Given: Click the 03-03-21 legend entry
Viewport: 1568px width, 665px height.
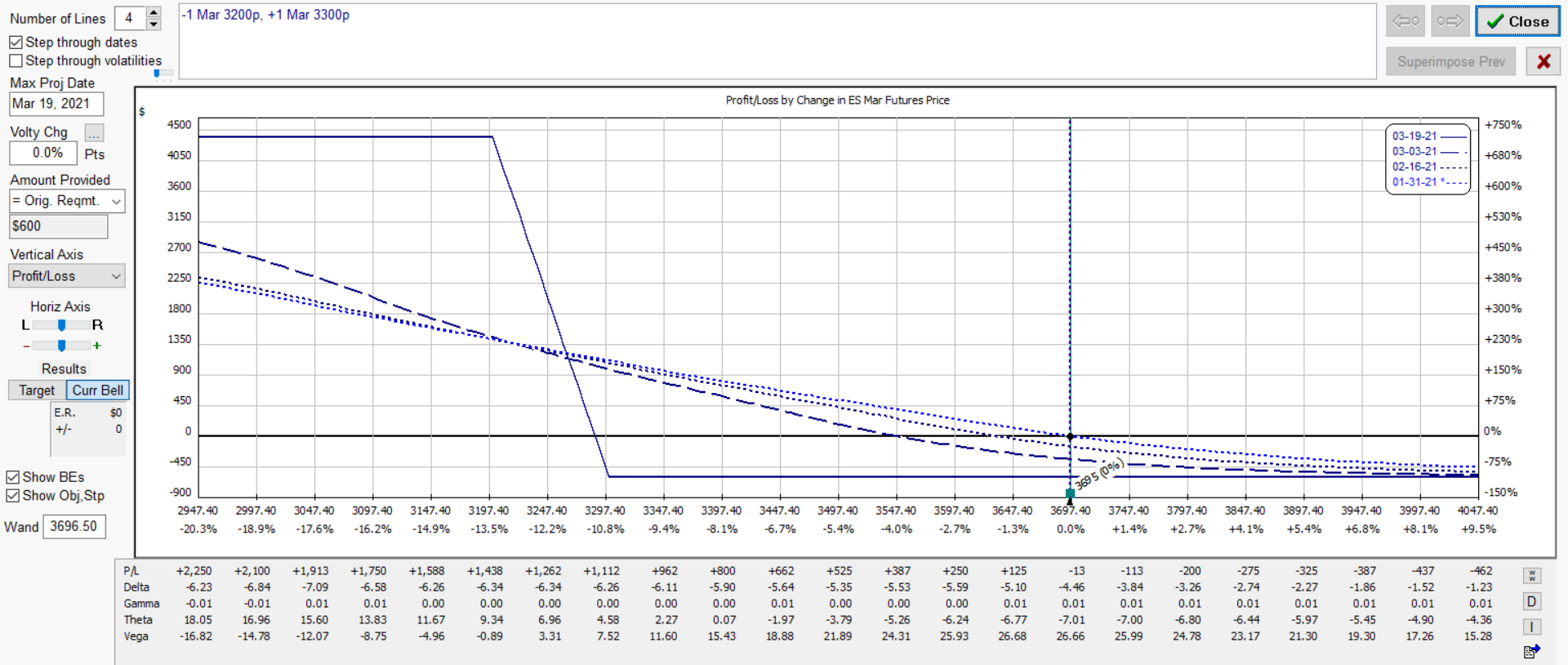Looking at the screenshot, I should pos(1428,152).
